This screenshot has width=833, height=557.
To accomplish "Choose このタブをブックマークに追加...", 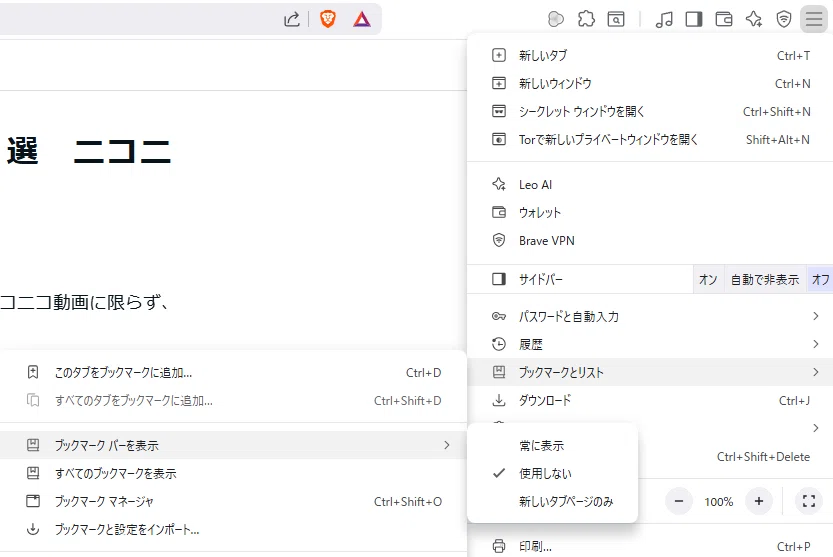I will (x=233, y=372).
